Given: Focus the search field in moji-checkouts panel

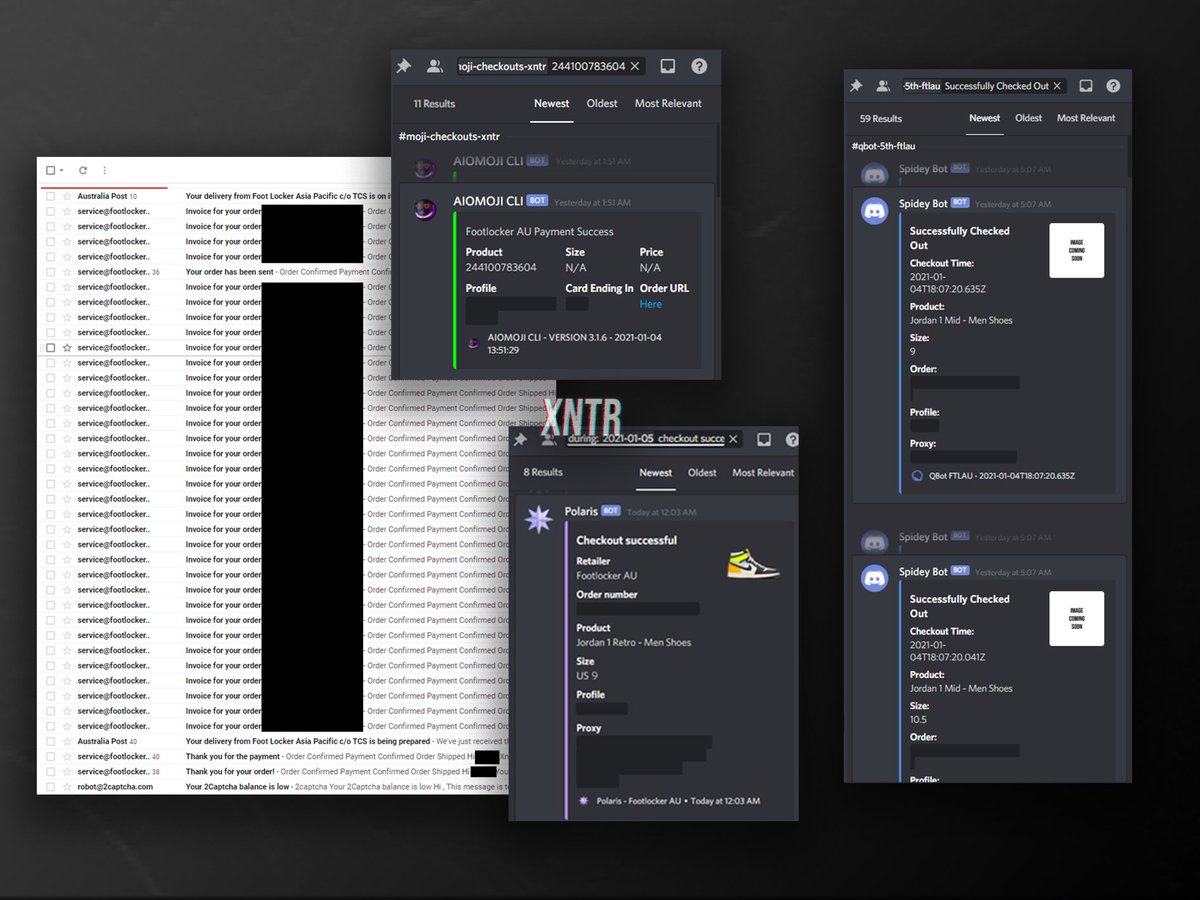Looking at the screenshot, I should pyautogui.click(x=550, y=66).
